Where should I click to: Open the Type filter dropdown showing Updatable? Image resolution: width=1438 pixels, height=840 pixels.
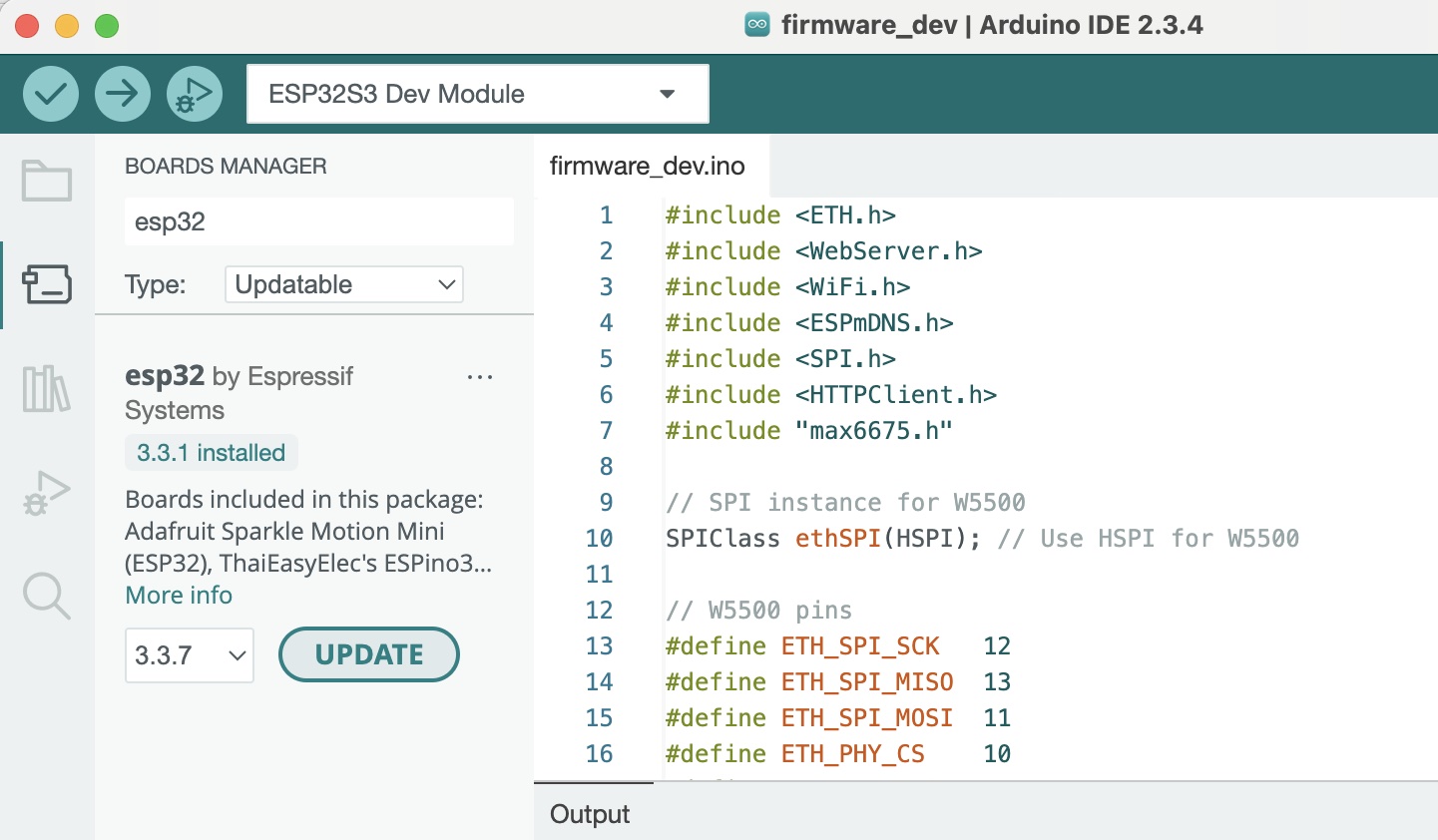coord(343,284)
